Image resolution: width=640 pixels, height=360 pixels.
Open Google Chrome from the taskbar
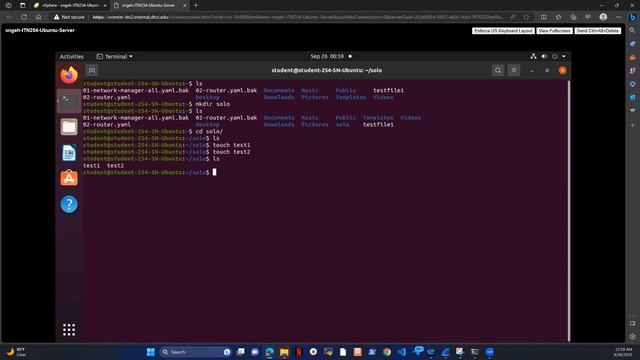pyautogui.click(x=387, y=352)
